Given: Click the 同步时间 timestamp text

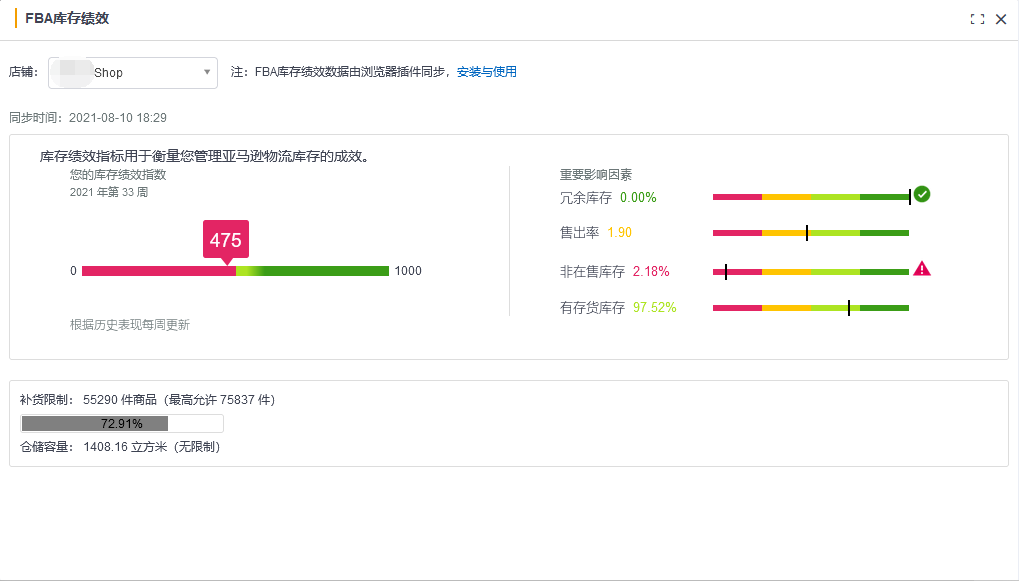Looking at the screenshot, I should (88, 118).
